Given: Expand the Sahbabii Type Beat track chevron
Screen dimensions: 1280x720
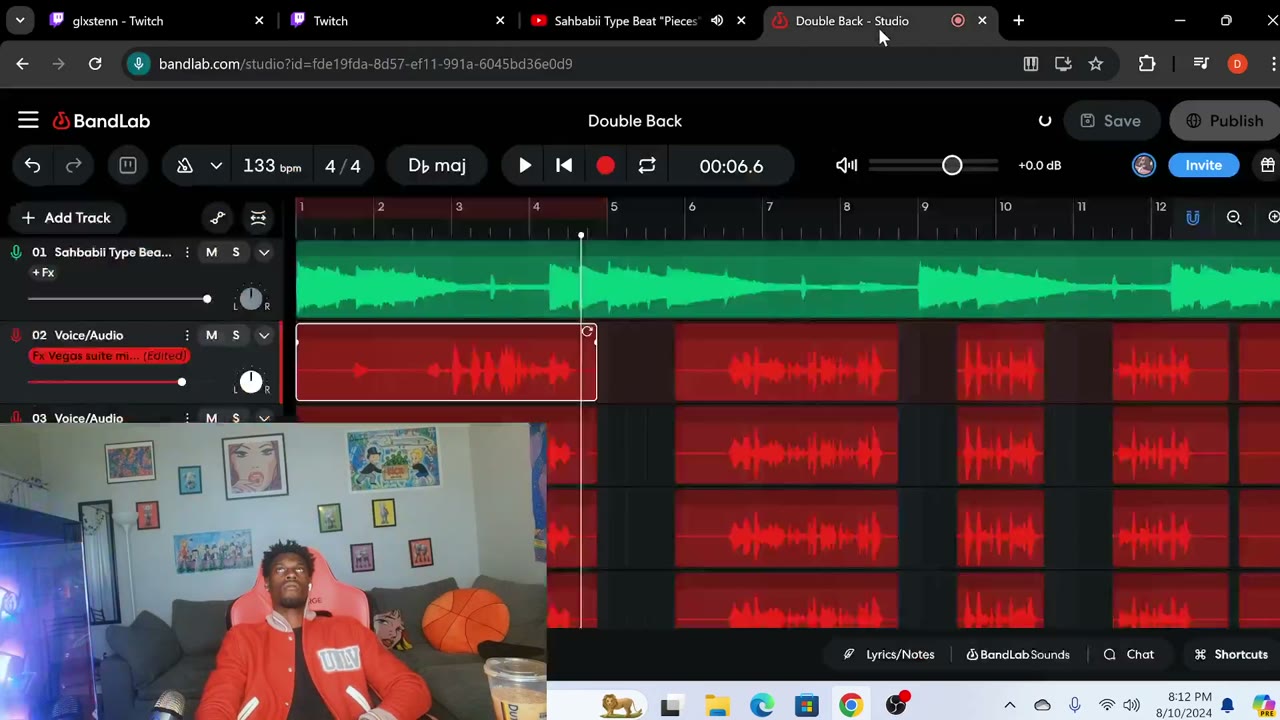Looking at the screenshot, I should pyautogui.click(x=264, y=252).
